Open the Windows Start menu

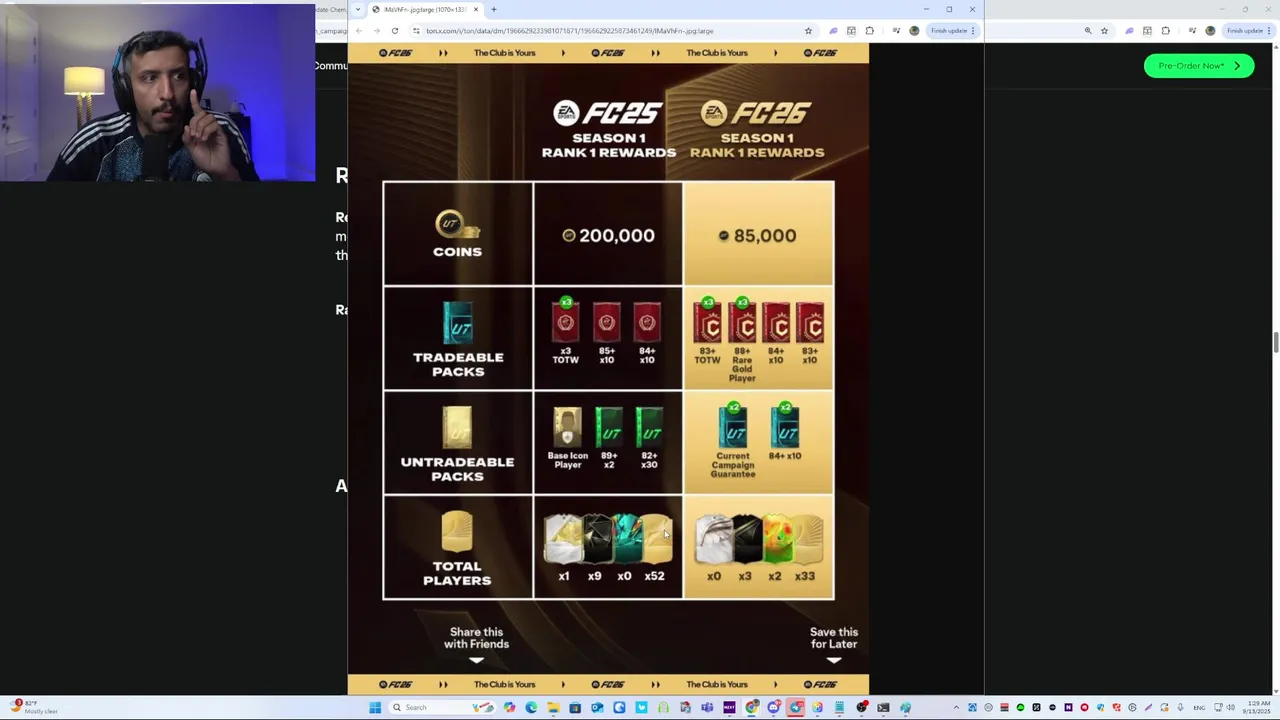(375, 707)
